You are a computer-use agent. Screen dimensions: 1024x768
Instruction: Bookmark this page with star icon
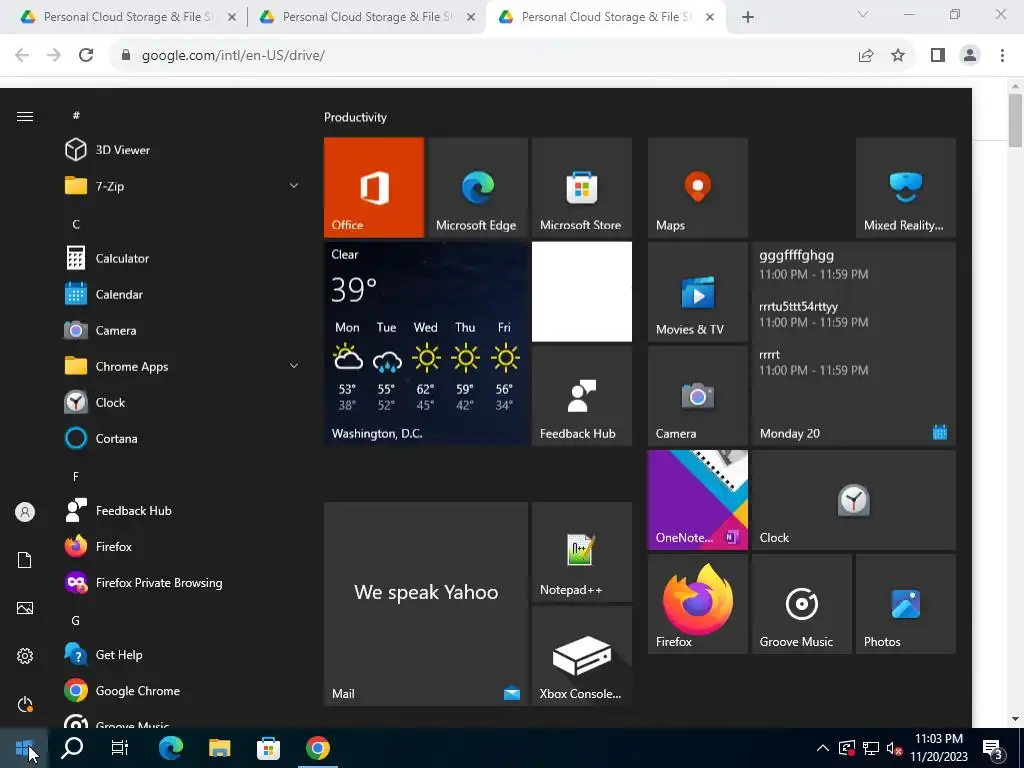pyautogui.click(x=898, y=55)
